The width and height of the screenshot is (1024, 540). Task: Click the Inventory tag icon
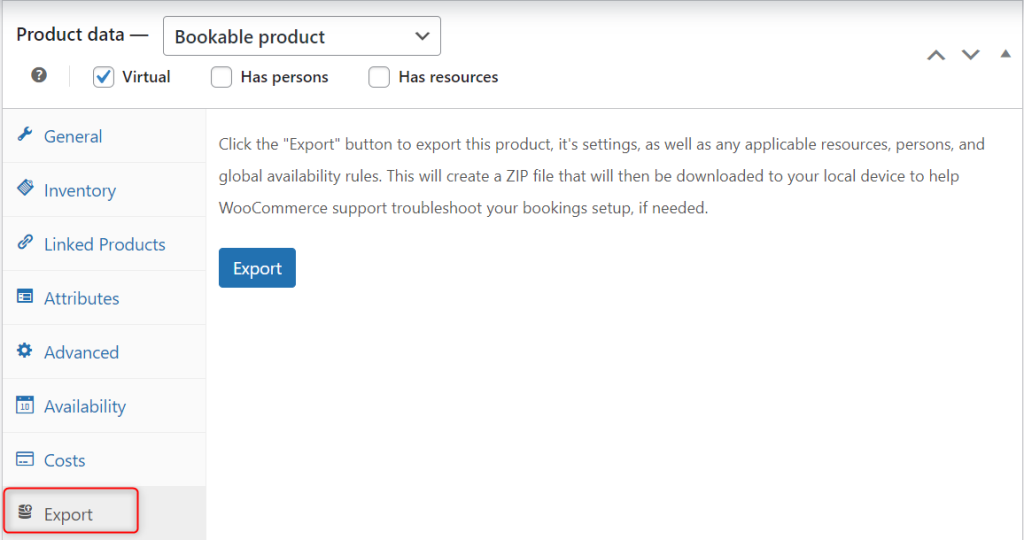[x=25, y=189]
